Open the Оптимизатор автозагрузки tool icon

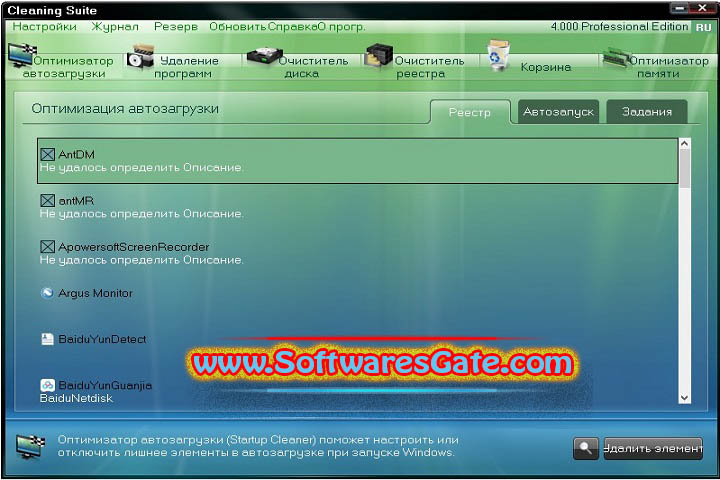(22, 55)
